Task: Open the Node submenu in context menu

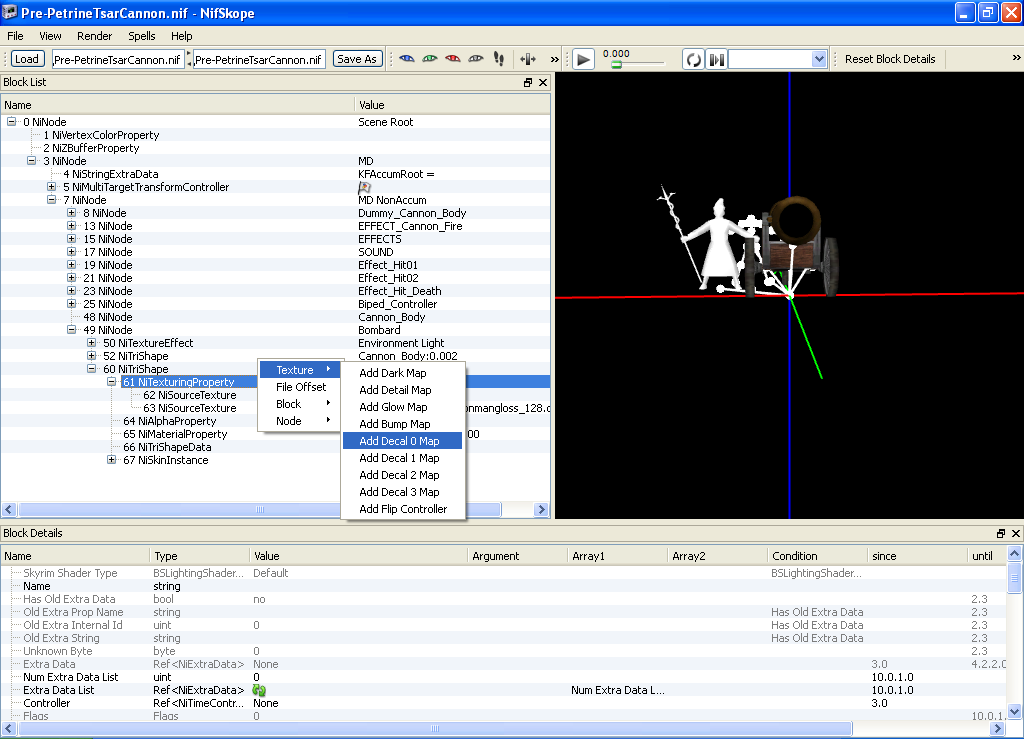Action: click(300, 421)
